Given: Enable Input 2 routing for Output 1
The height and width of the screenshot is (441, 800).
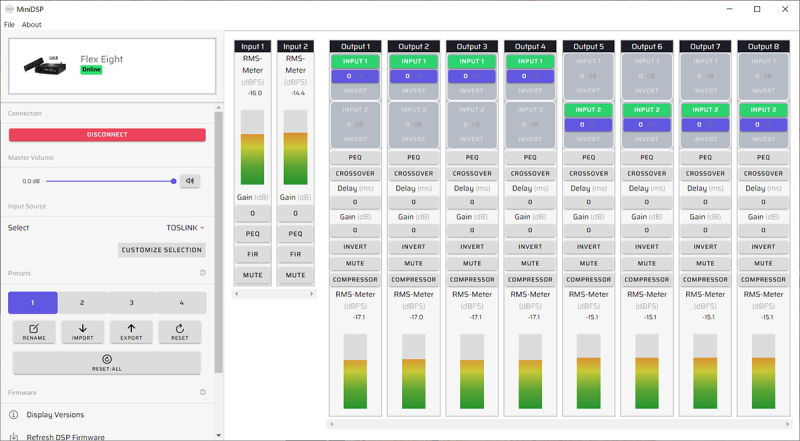Looking at the screenshot, I should pyautogui.click(x=355, y=109).
